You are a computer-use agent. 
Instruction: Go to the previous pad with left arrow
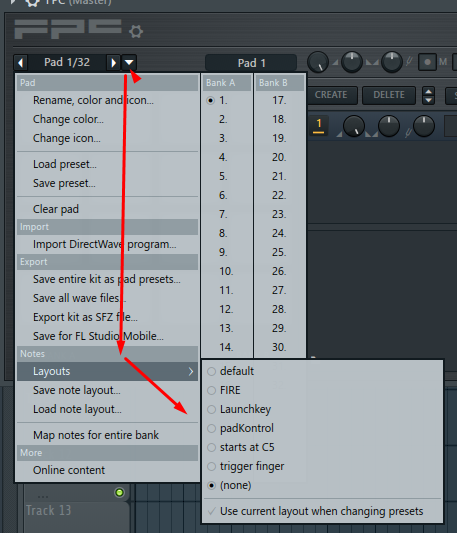(21, 63)
